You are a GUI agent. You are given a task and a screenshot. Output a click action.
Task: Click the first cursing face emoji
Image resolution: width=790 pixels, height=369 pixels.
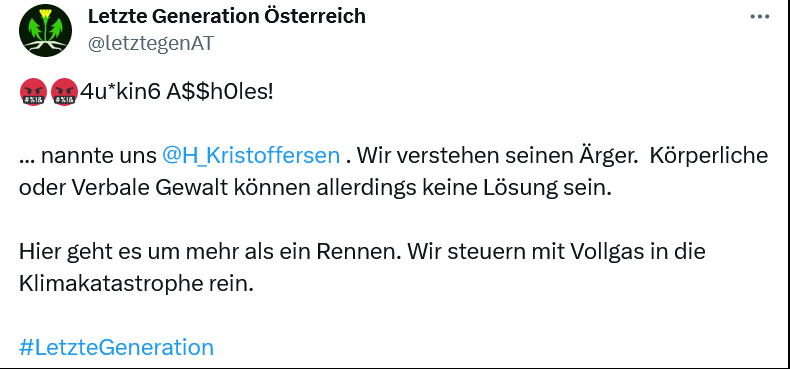coord(34,93)
